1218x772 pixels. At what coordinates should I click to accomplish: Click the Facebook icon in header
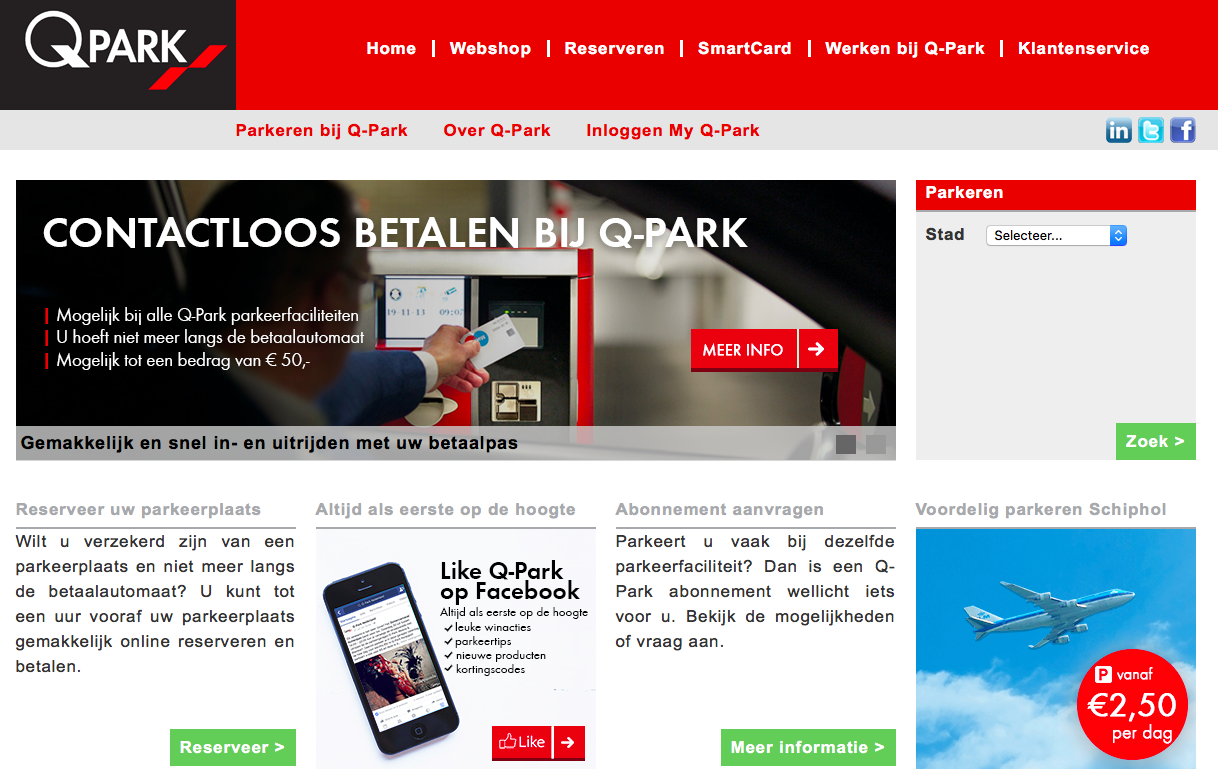point(1182,130)
